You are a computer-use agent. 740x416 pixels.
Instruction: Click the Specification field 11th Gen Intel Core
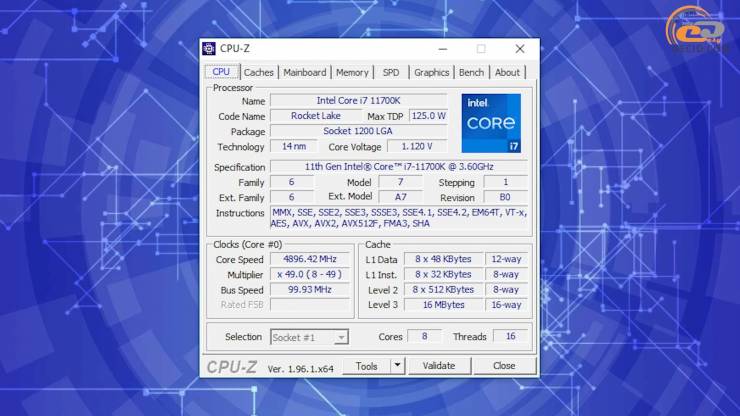[x=399, y=167]
